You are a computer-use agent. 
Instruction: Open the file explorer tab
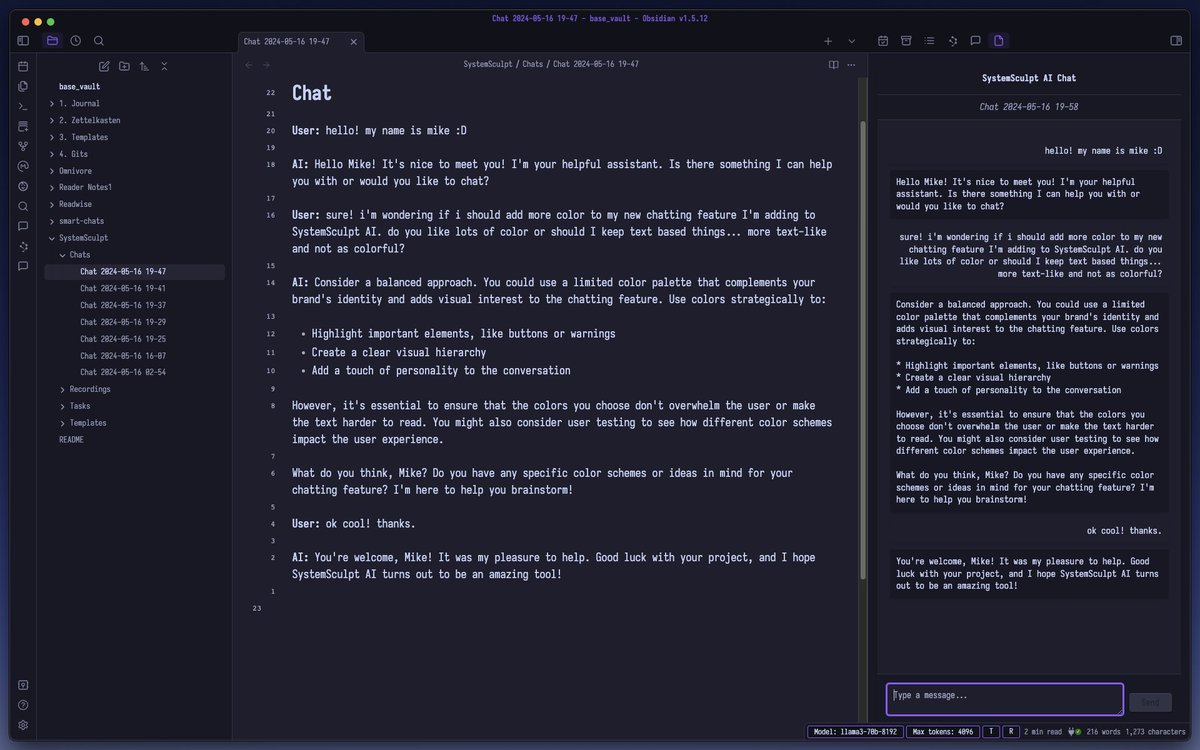tap(52, 41)
